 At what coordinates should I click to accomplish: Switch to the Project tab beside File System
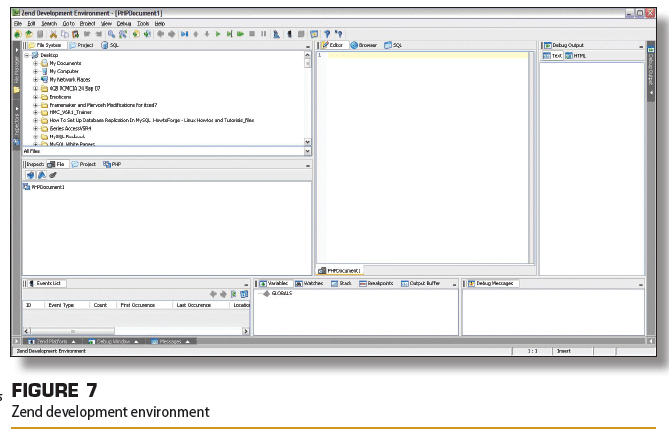pyautogui.click(x=81, y=45)
